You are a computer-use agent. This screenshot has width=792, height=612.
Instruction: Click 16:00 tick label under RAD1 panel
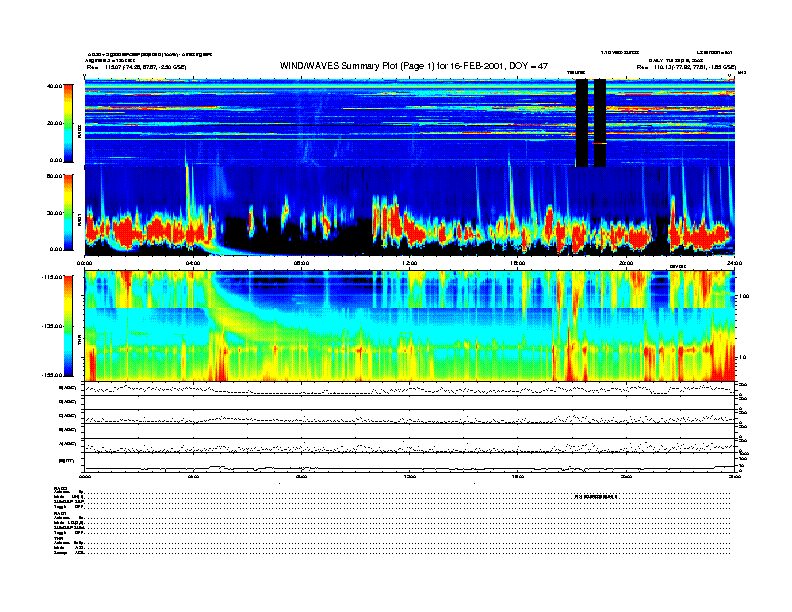click(x=518, y=263)
